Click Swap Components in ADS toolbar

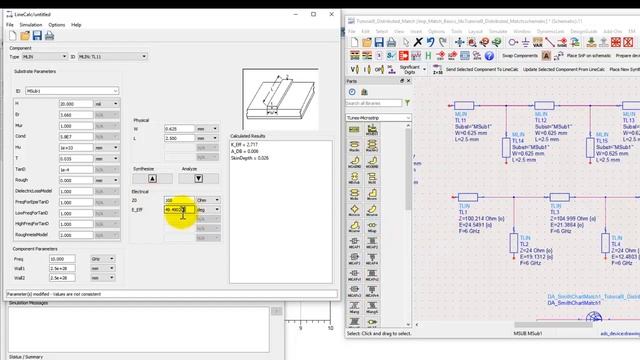pos(520,56)
